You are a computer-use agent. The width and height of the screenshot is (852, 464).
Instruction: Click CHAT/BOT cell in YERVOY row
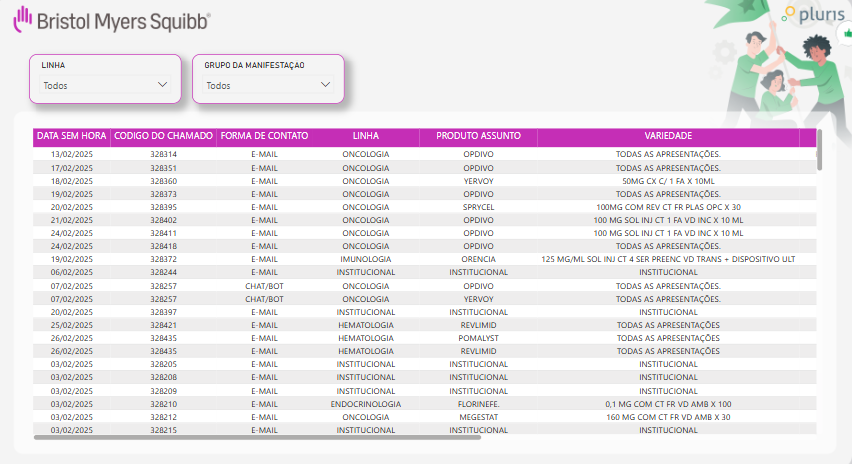pos(264,299)
